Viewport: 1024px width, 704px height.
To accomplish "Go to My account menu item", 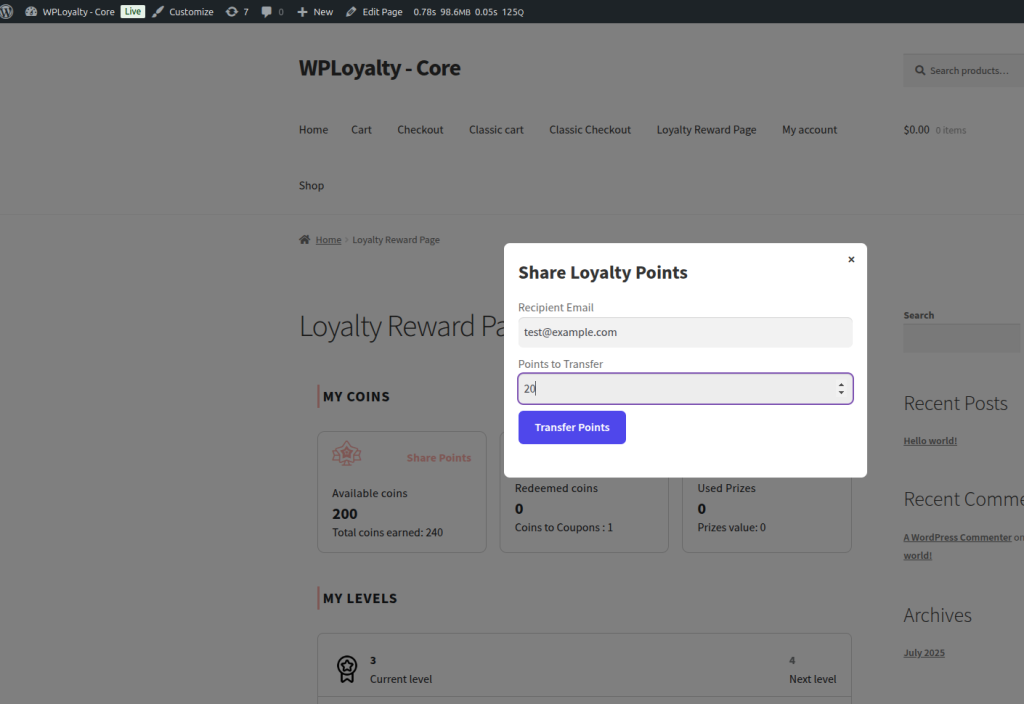I will pos(809,129).
